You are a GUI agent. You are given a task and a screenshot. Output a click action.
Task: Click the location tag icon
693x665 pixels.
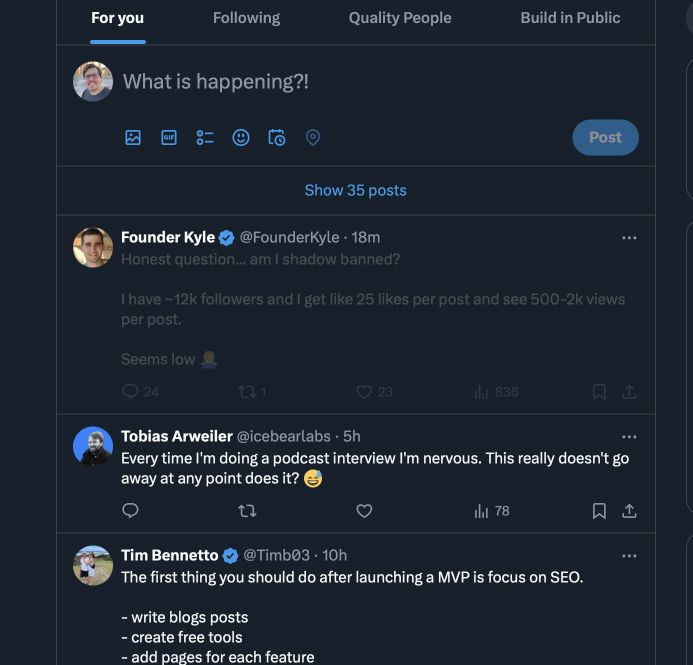313,138
